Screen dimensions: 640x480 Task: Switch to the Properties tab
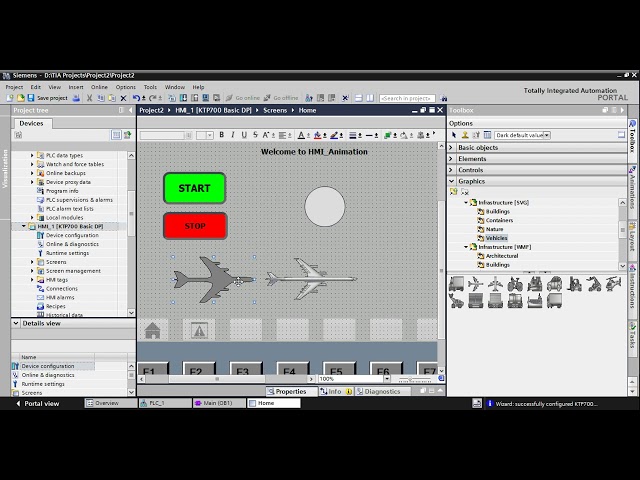[x=291, y=391]
